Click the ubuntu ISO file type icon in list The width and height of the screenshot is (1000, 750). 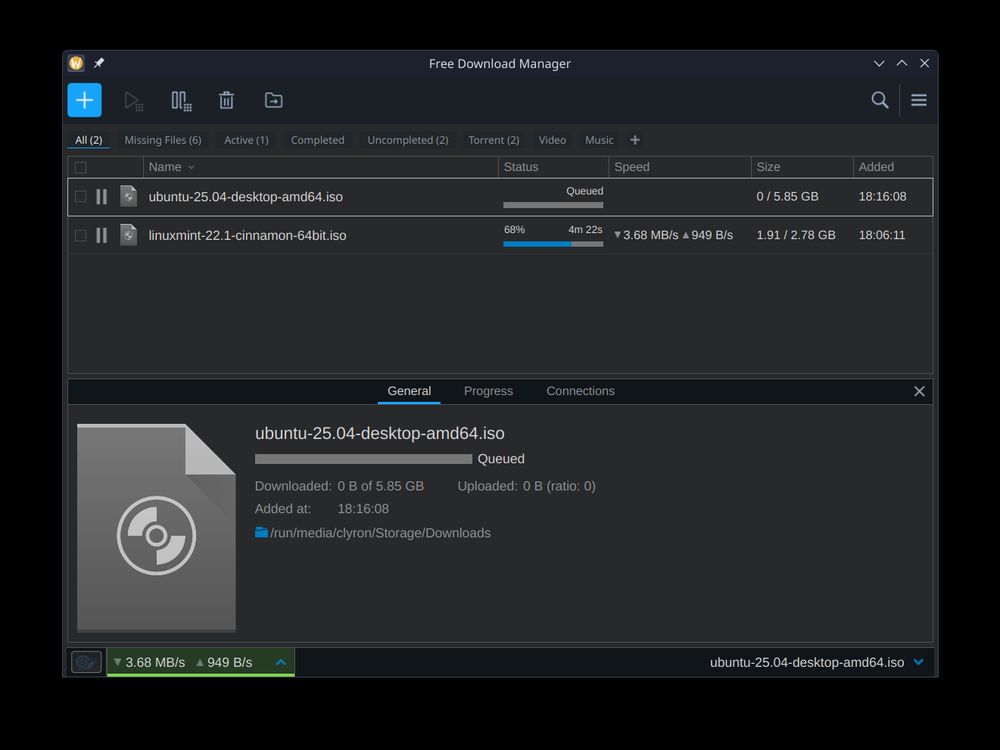pyautogui.click(x=128, y=196)
